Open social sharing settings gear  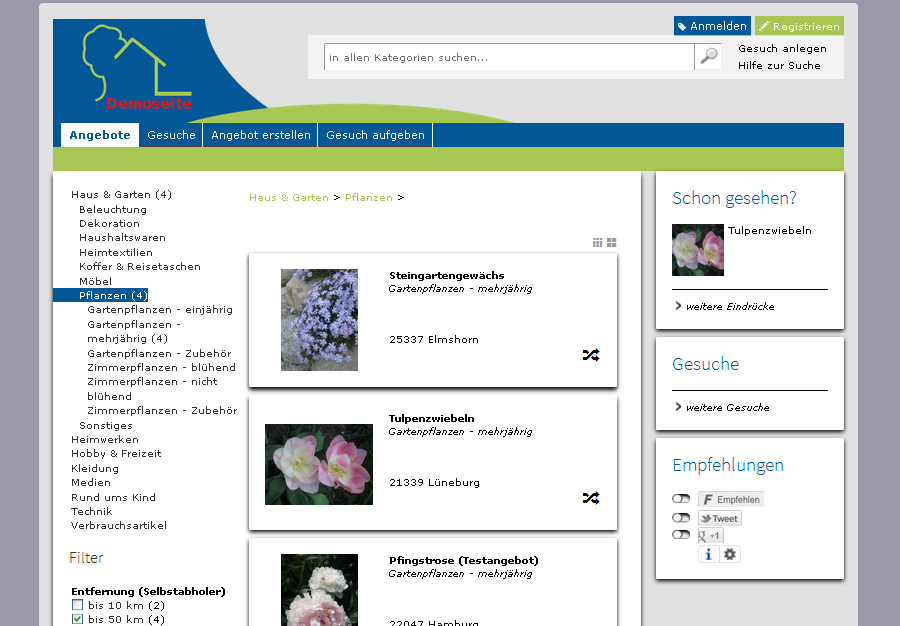click(730, 554)
